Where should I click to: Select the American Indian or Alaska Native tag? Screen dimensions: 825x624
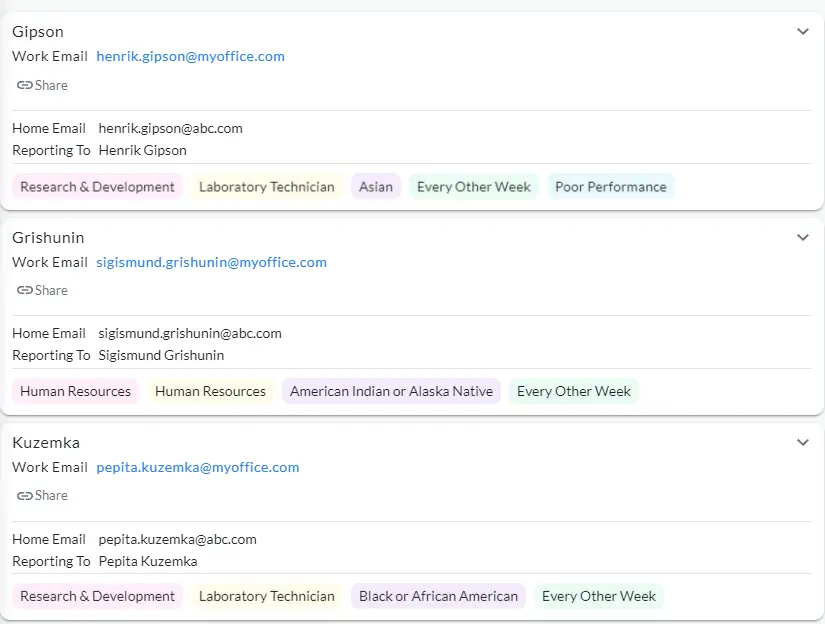coord(391,391)
